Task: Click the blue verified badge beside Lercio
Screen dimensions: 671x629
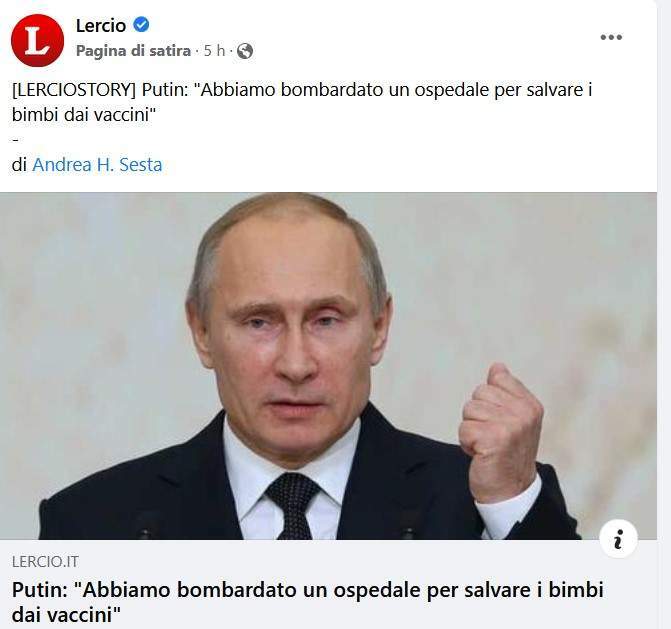Action: [x=141, y=25]
